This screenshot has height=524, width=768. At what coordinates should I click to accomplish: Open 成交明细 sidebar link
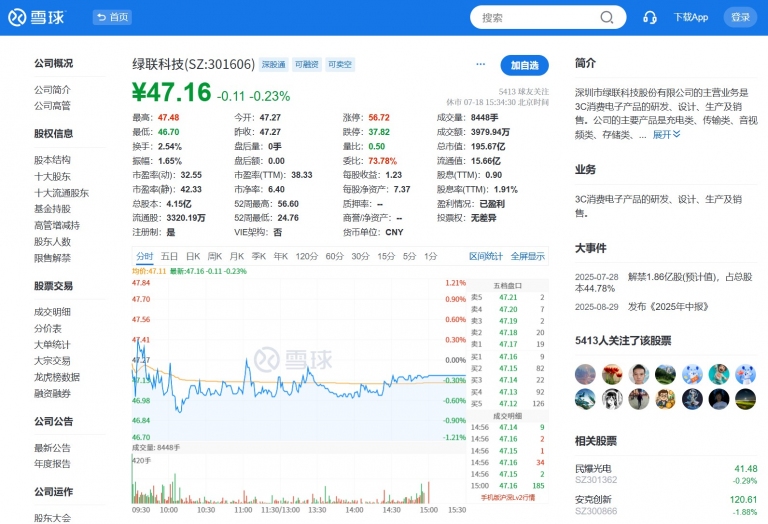[x=52, y=312]
